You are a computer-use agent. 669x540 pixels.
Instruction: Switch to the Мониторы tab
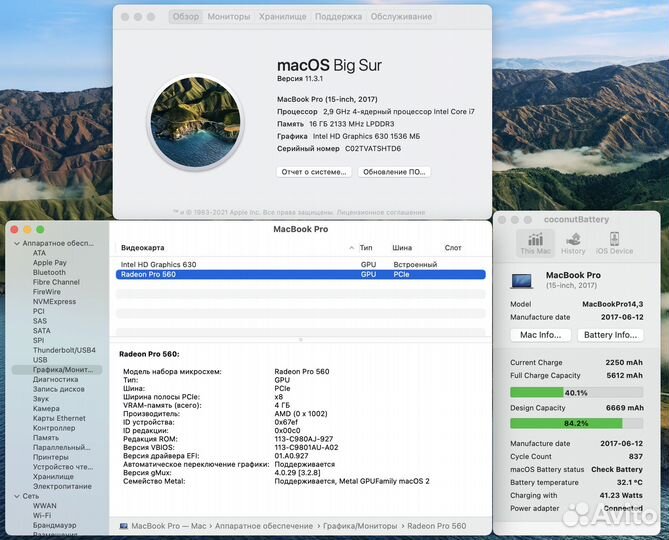[x=229, y=17]
